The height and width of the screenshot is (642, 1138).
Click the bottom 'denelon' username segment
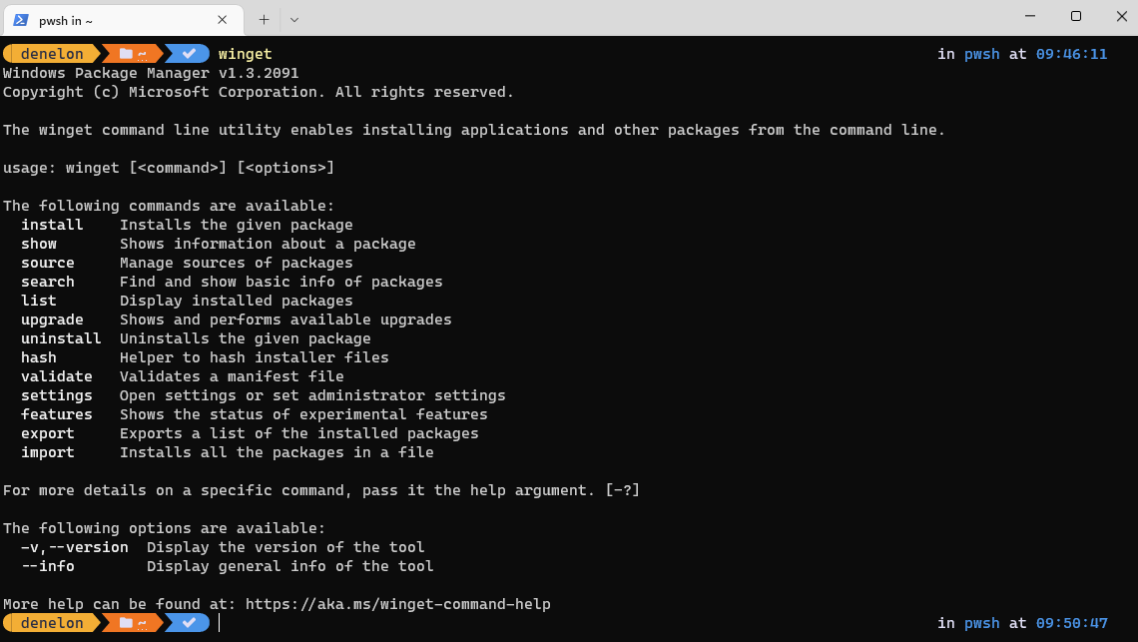pos(52,623)
